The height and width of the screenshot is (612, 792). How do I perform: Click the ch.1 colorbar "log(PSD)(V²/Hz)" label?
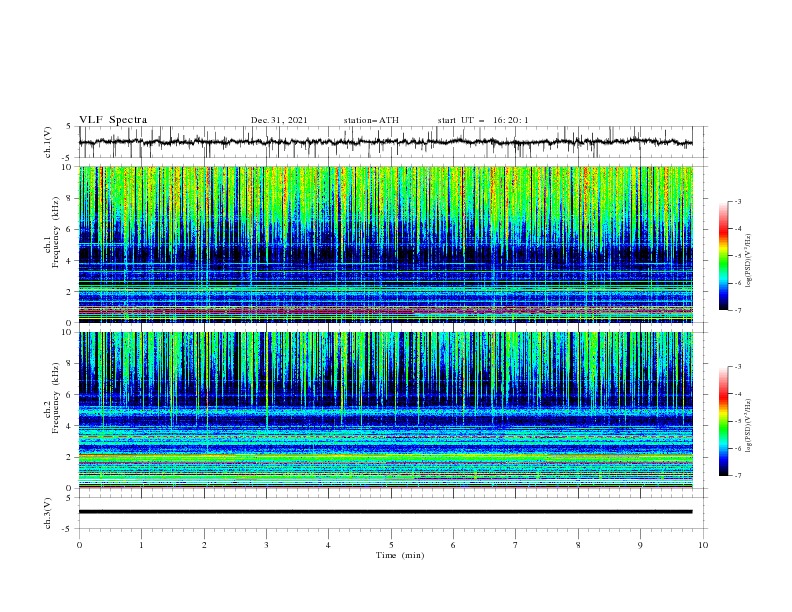[x=749, y=261]
